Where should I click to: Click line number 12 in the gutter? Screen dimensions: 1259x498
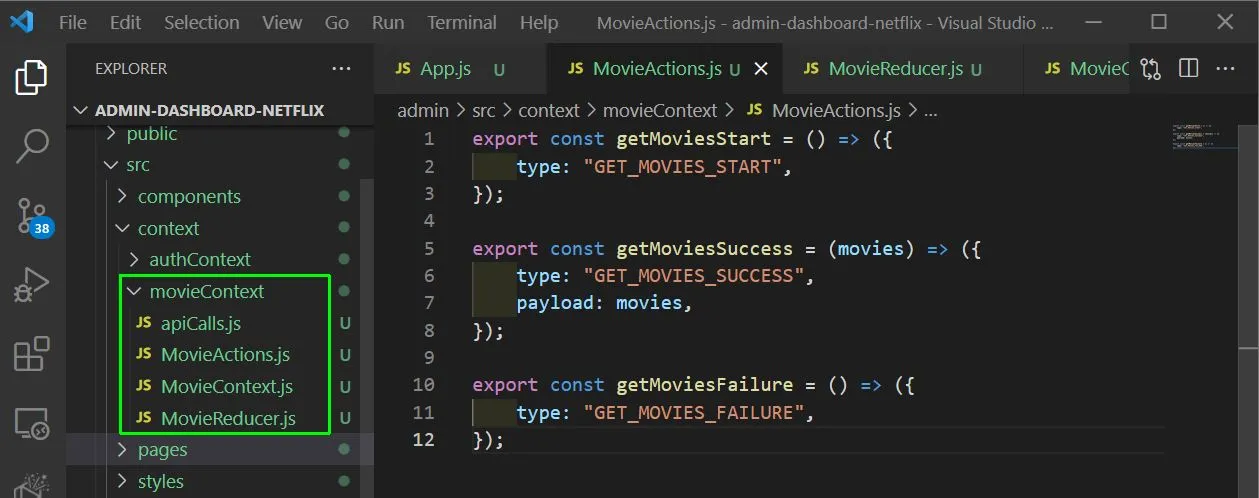423,439
